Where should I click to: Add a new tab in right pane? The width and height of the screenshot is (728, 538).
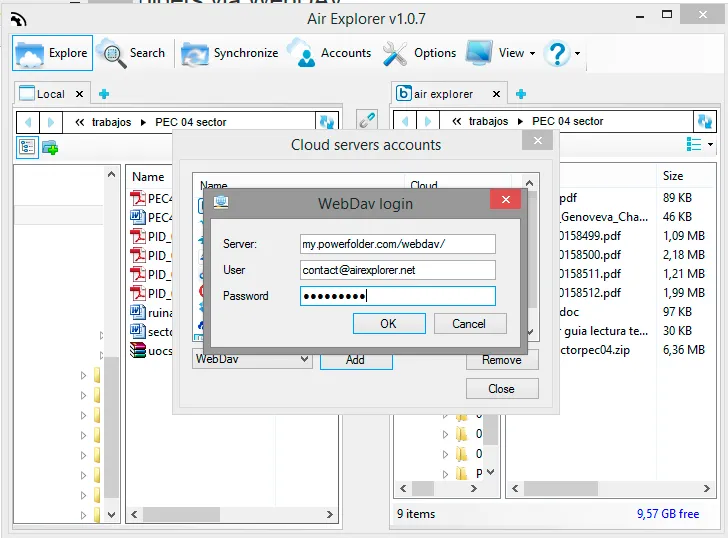521,94
